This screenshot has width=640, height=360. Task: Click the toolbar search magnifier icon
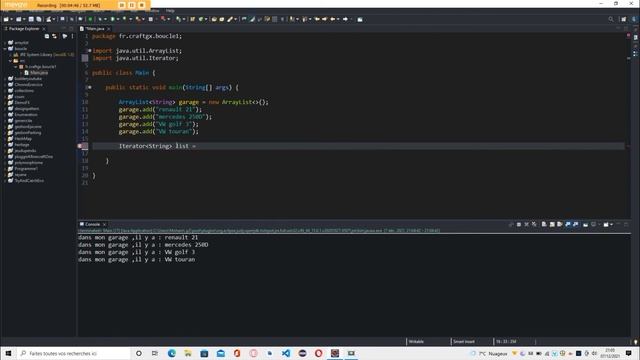611,19
